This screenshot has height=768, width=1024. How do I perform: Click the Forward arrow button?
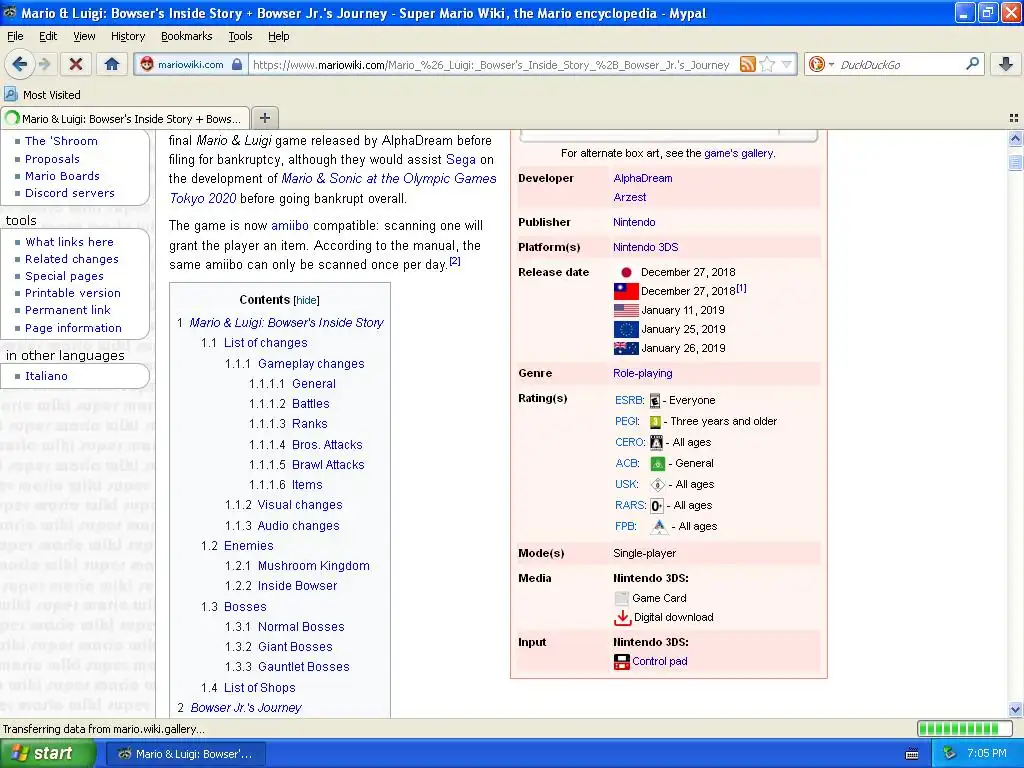point(44,64)
